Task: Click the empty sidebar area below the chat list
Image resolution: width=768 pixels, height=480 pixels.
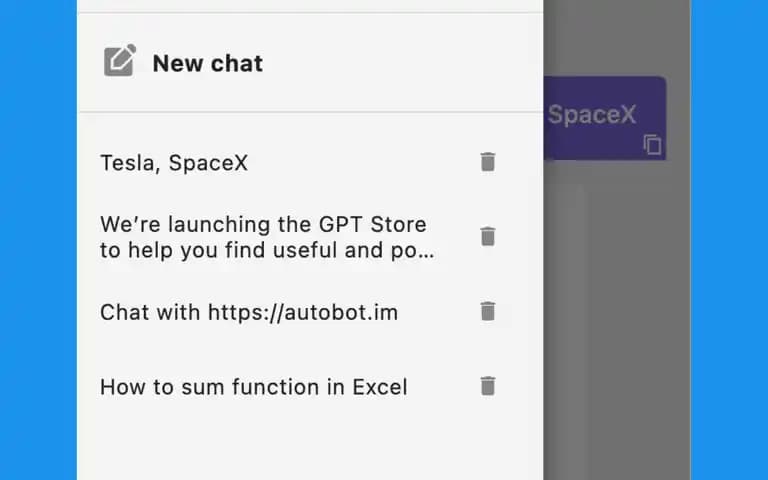Action: pos(310,446)
